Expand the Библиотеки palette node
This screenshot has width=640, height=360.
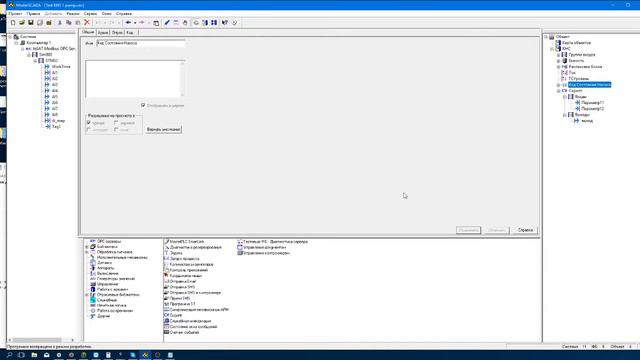point(87,247)
